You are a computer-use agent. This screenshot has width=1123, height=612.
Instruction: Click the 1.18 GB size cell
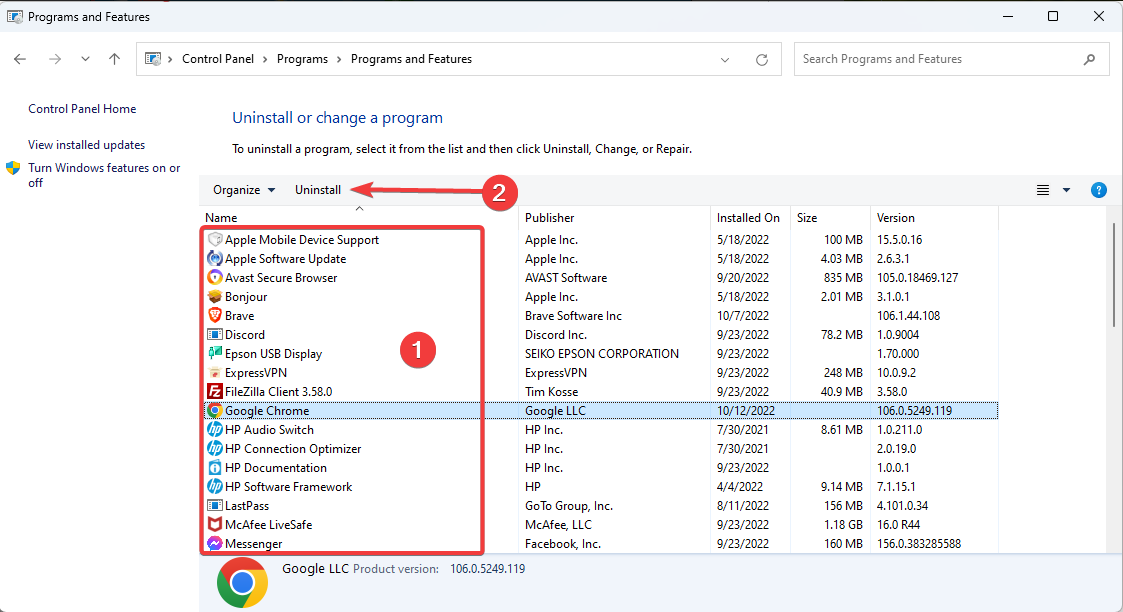[843, 525]
